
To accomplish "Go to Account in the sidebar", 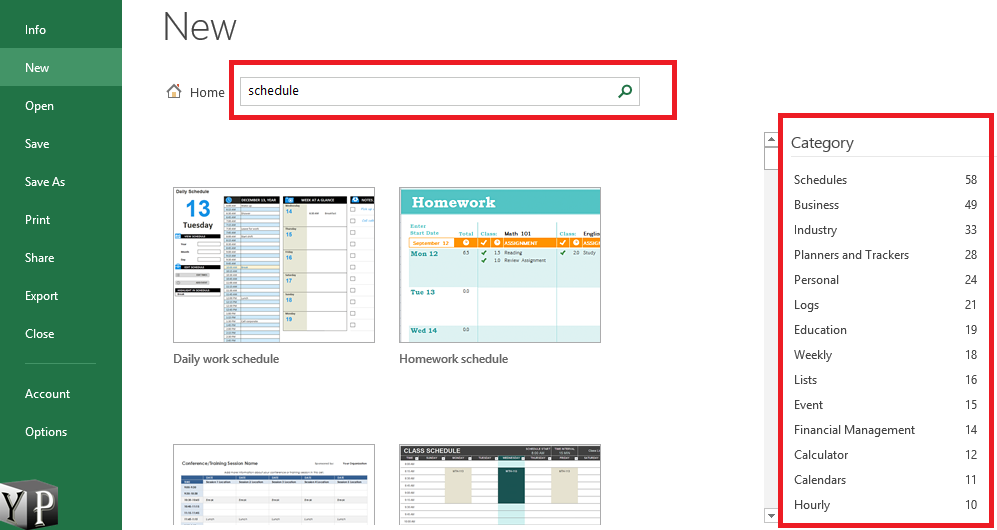I will 47,394.
